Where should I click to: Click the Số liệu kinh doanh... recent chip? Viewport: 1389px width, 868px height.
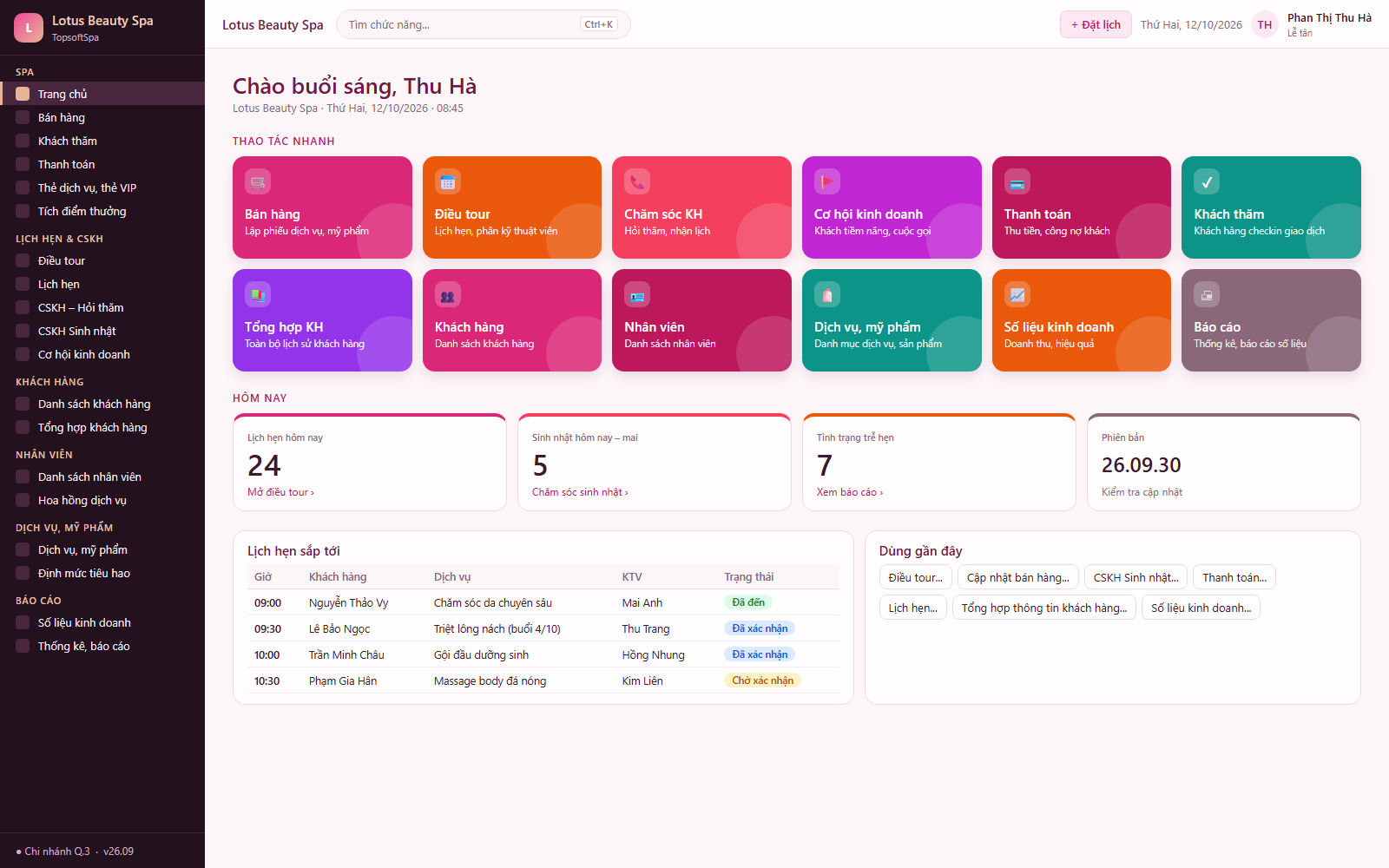(1201, 608)
